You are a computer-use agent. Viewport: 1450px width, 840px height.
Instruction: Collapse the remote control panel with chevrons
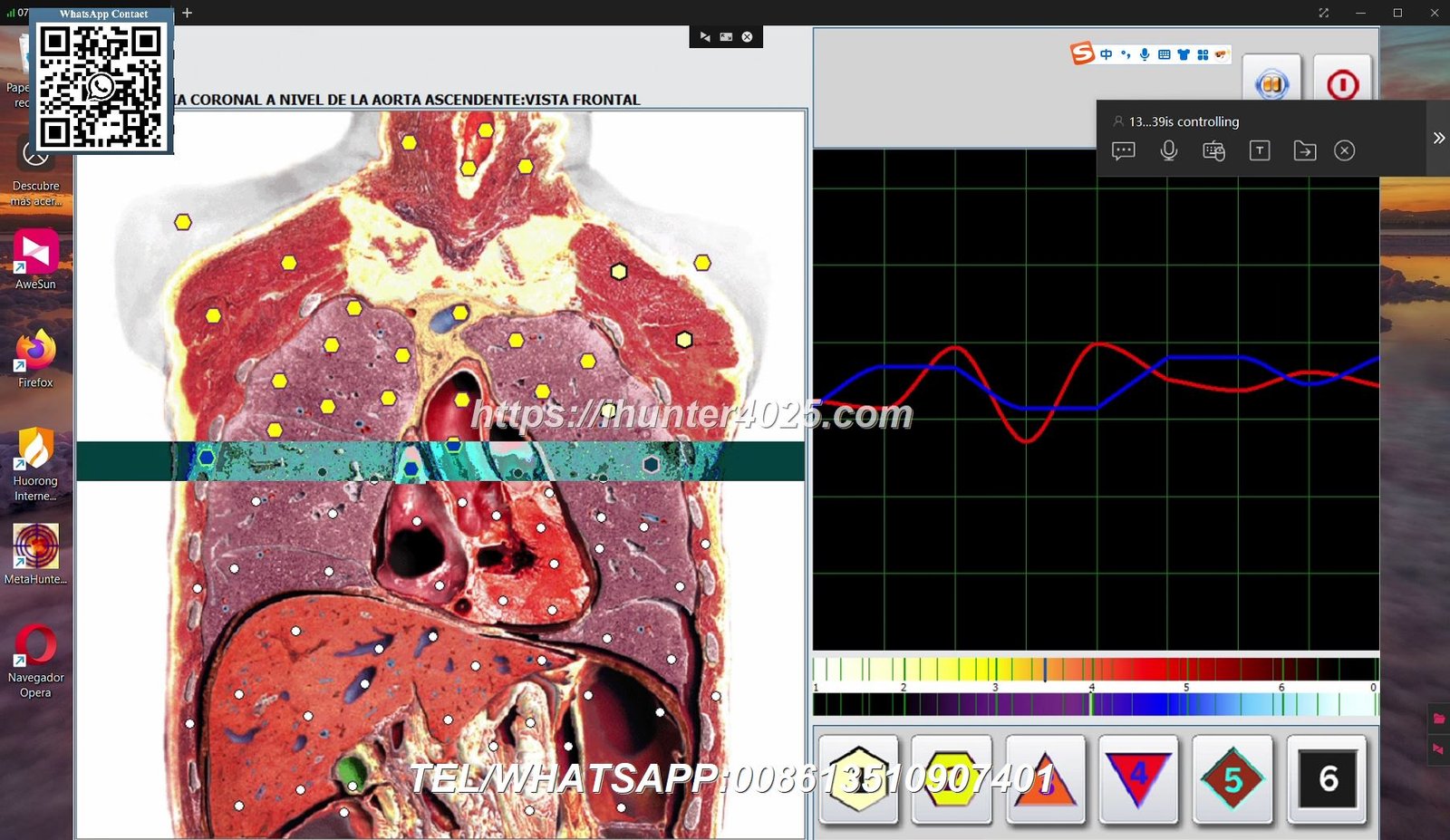tap(1438, 138)
